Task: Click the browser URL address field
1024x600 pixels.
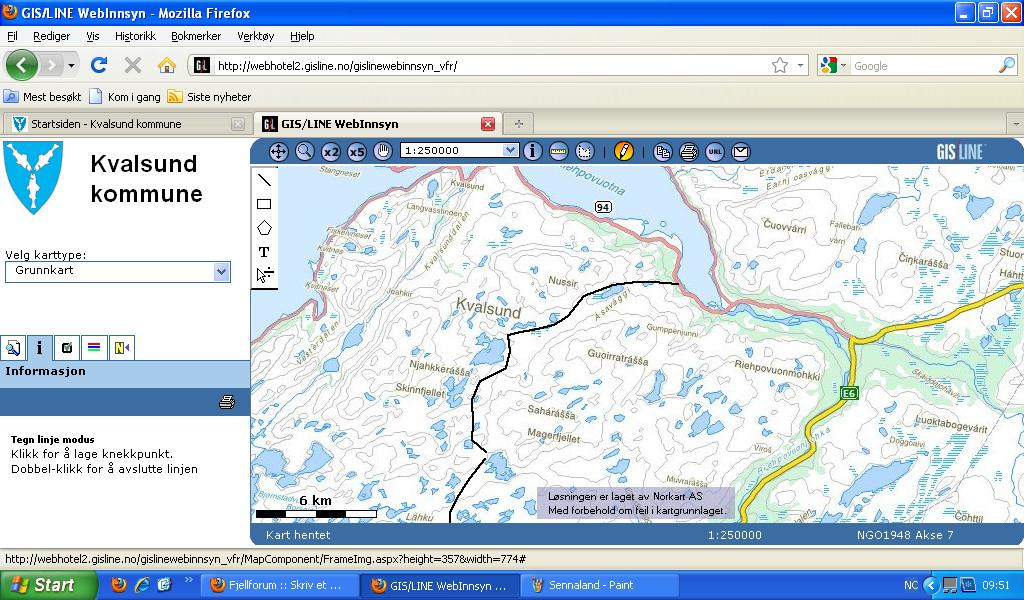Action: coord(490,66)
